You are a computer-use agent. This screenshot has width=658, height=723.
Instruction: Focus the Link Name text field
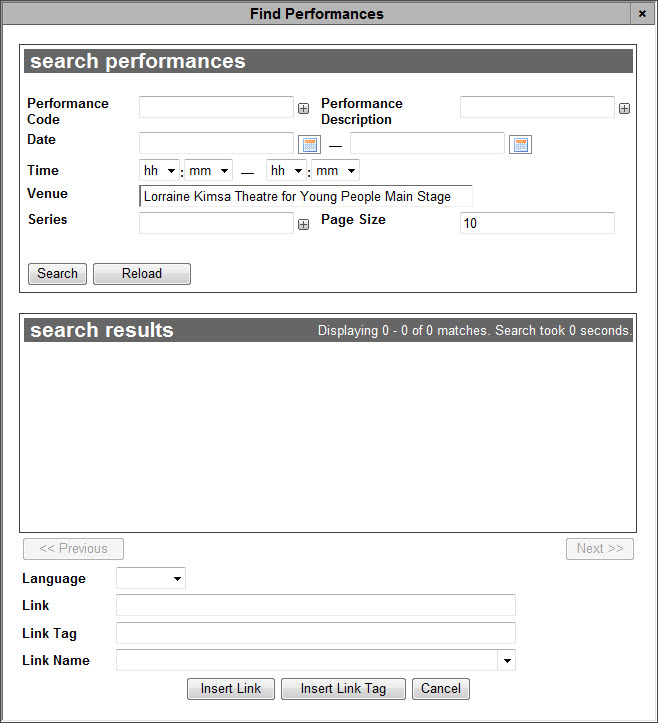coord(307,660)
